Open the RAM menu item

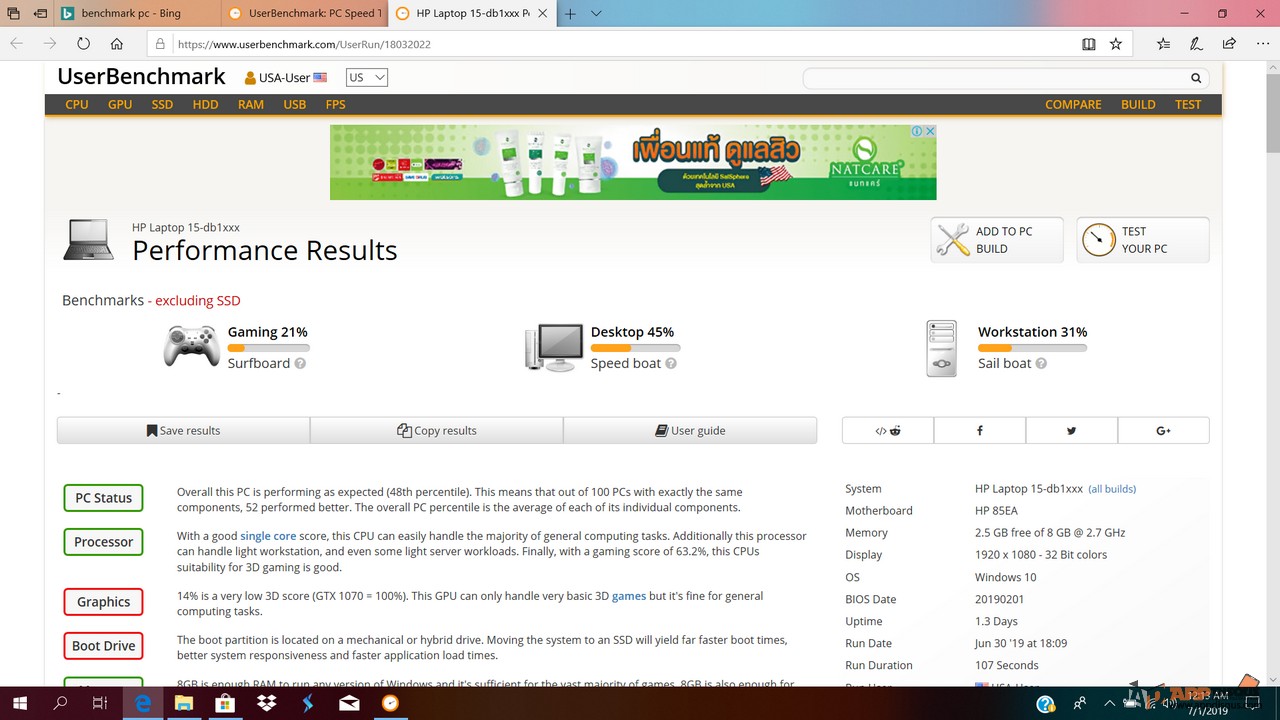pyautogui.click(x=251, y=105)
